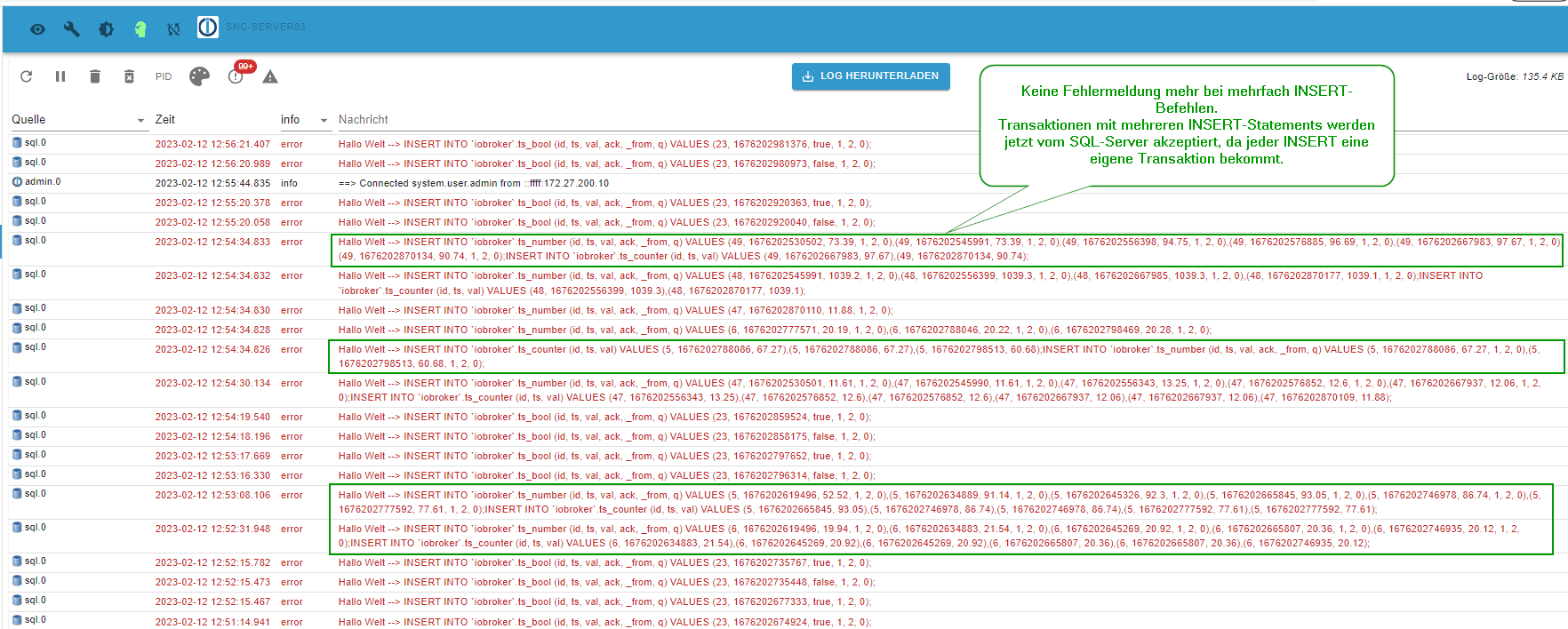This screenshot has width=1568, height=629.
Task: Click the warning triangle icon
Action: (x=270, y=76)
